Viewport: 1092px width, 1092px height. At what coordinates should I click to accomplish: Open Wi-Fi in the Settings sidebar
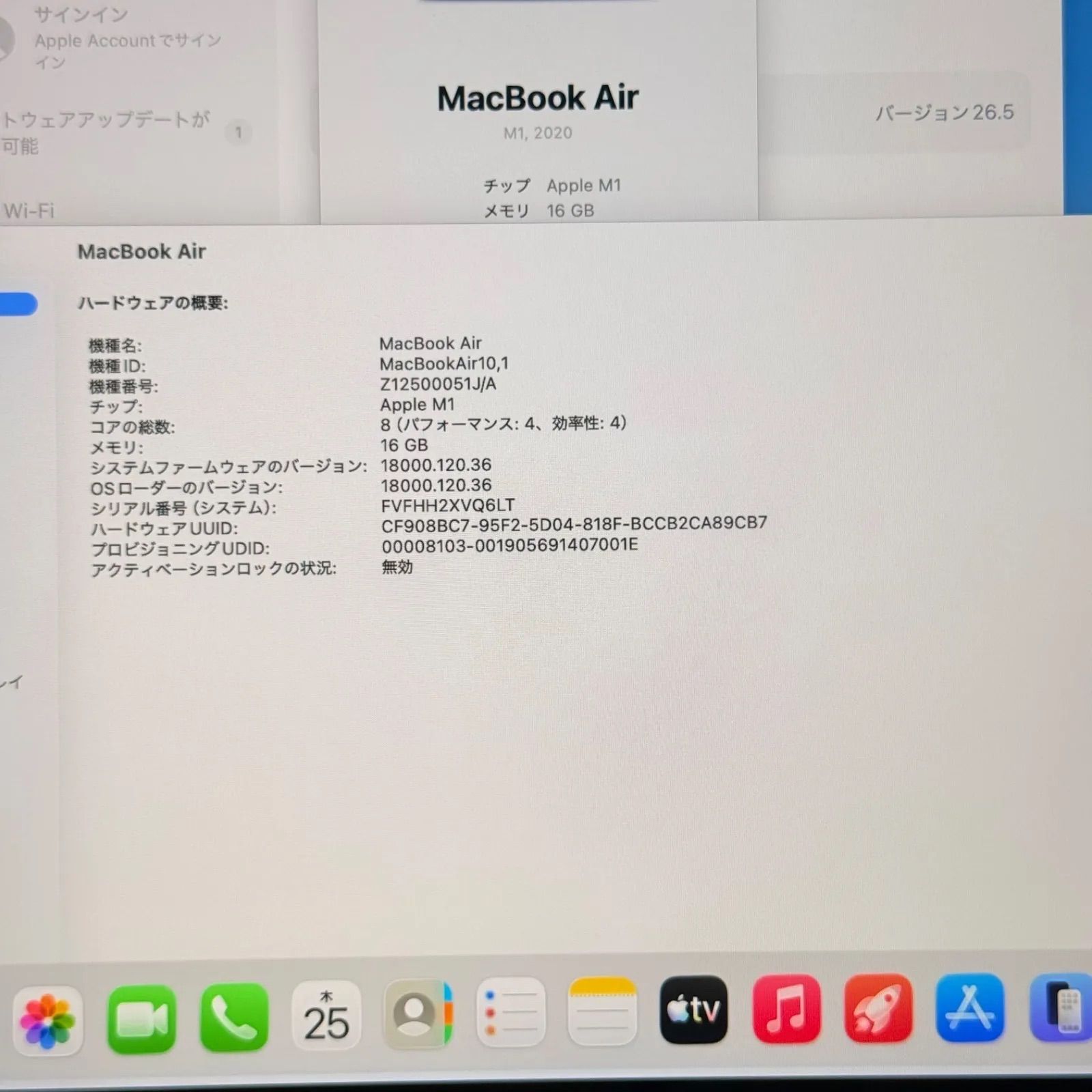[x=29, y=211]
